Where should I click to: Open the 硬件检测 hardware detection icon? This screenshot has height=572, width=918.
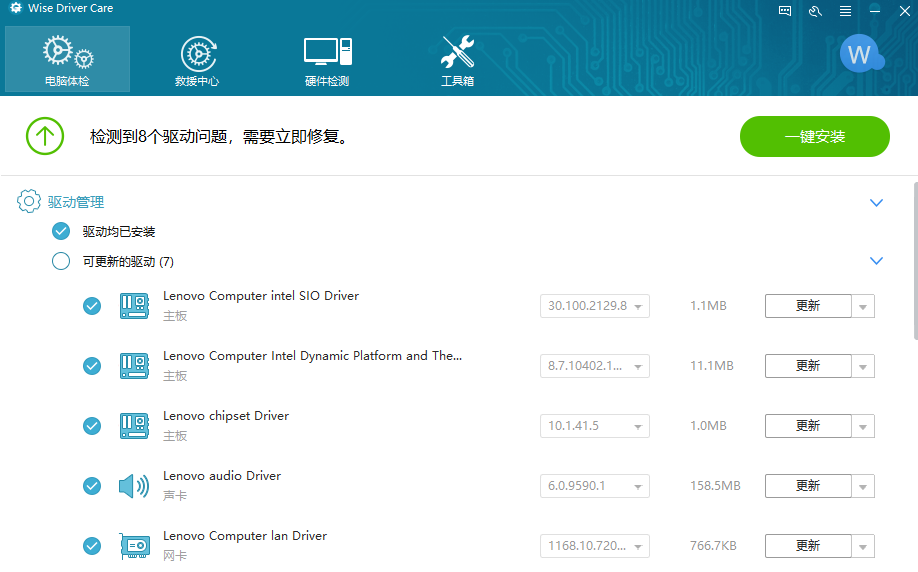(x=327, y=60)
